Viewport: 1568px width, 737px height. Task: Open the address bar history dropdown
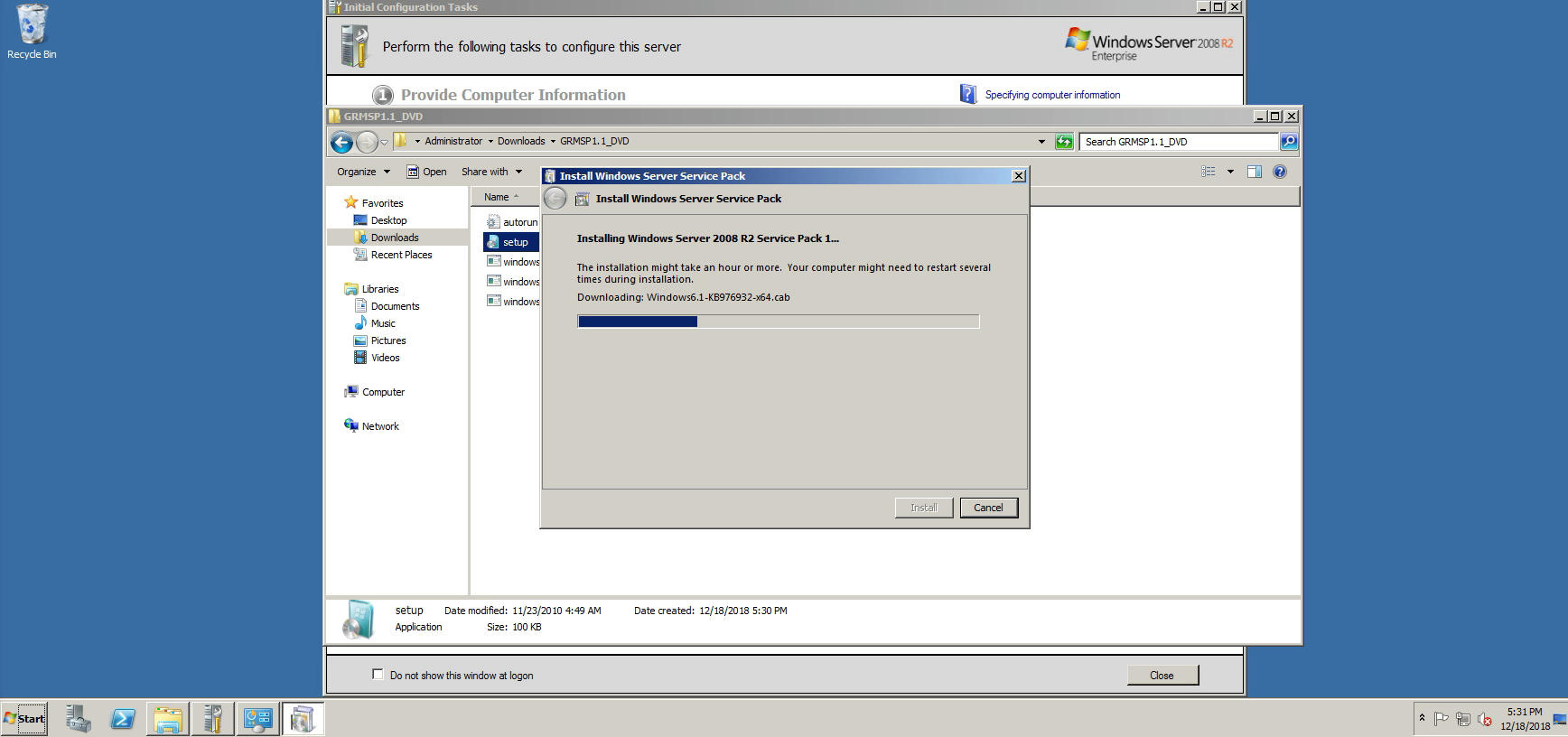[x=1041, y=142]
